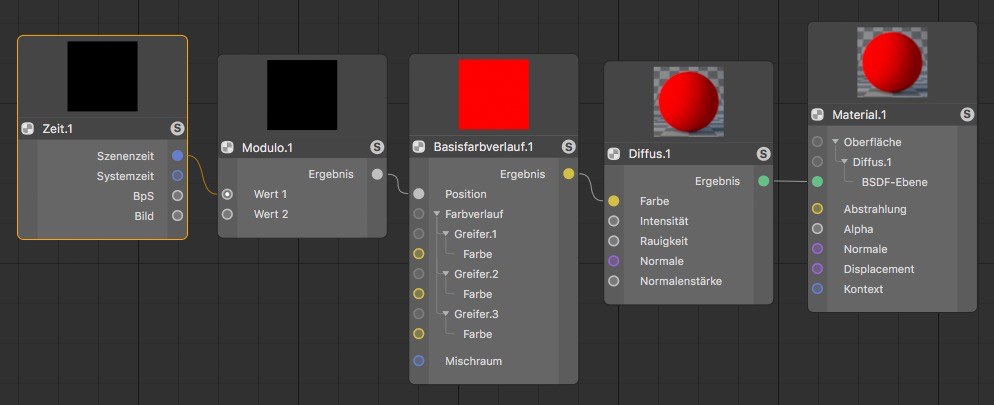Click the Modulo.1 node type icon
Screen dimensions: 994x405
(x=227, y=148)
